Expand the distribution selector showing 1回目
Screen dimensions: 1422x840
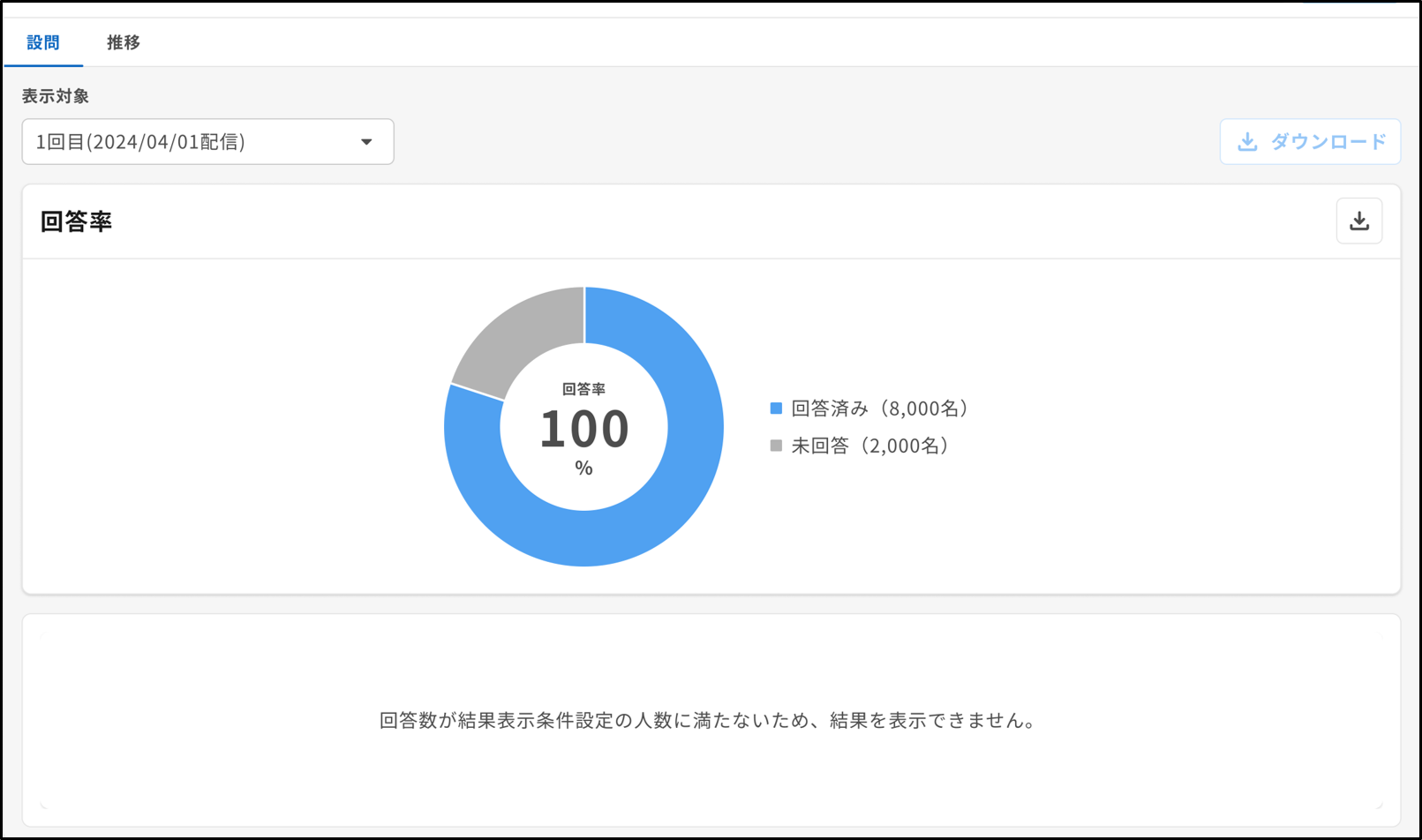pos(207,141)
